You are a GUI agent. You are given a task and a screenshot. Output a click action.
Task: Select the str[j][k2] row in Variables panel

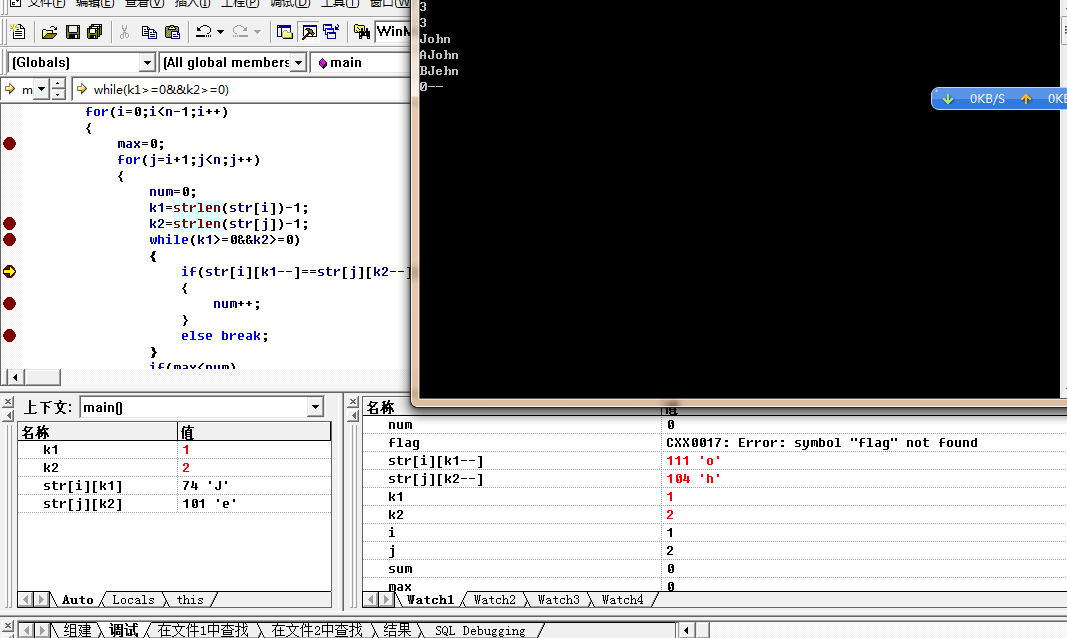[174, 504]
